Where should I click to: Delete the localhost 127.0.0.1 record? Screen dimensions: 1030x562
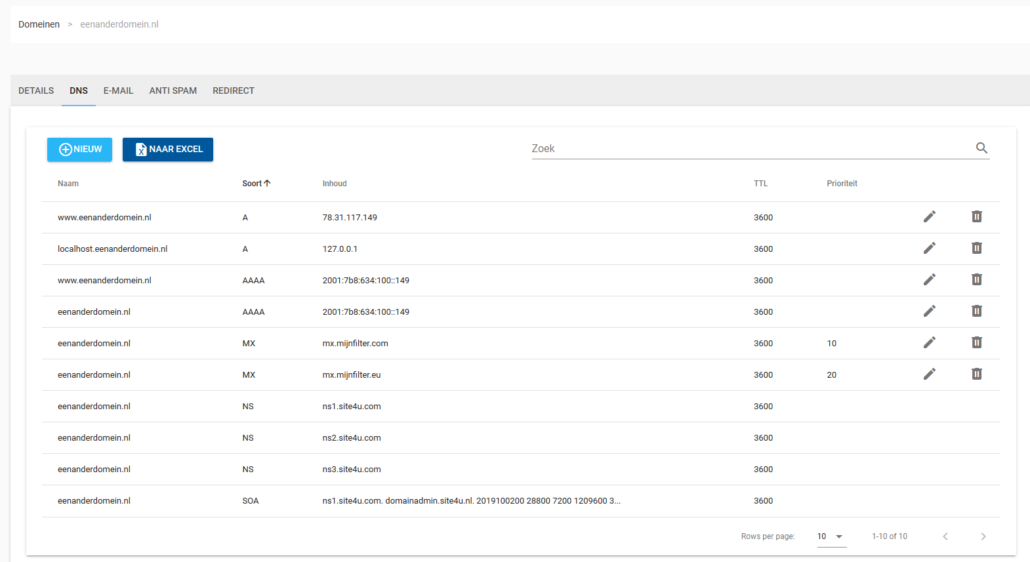coord(977,248)
